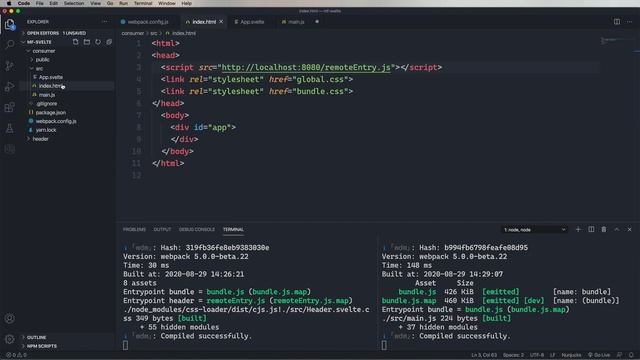Close the terminal panel
Screen dimensions: 640x360
coord(629,229)
